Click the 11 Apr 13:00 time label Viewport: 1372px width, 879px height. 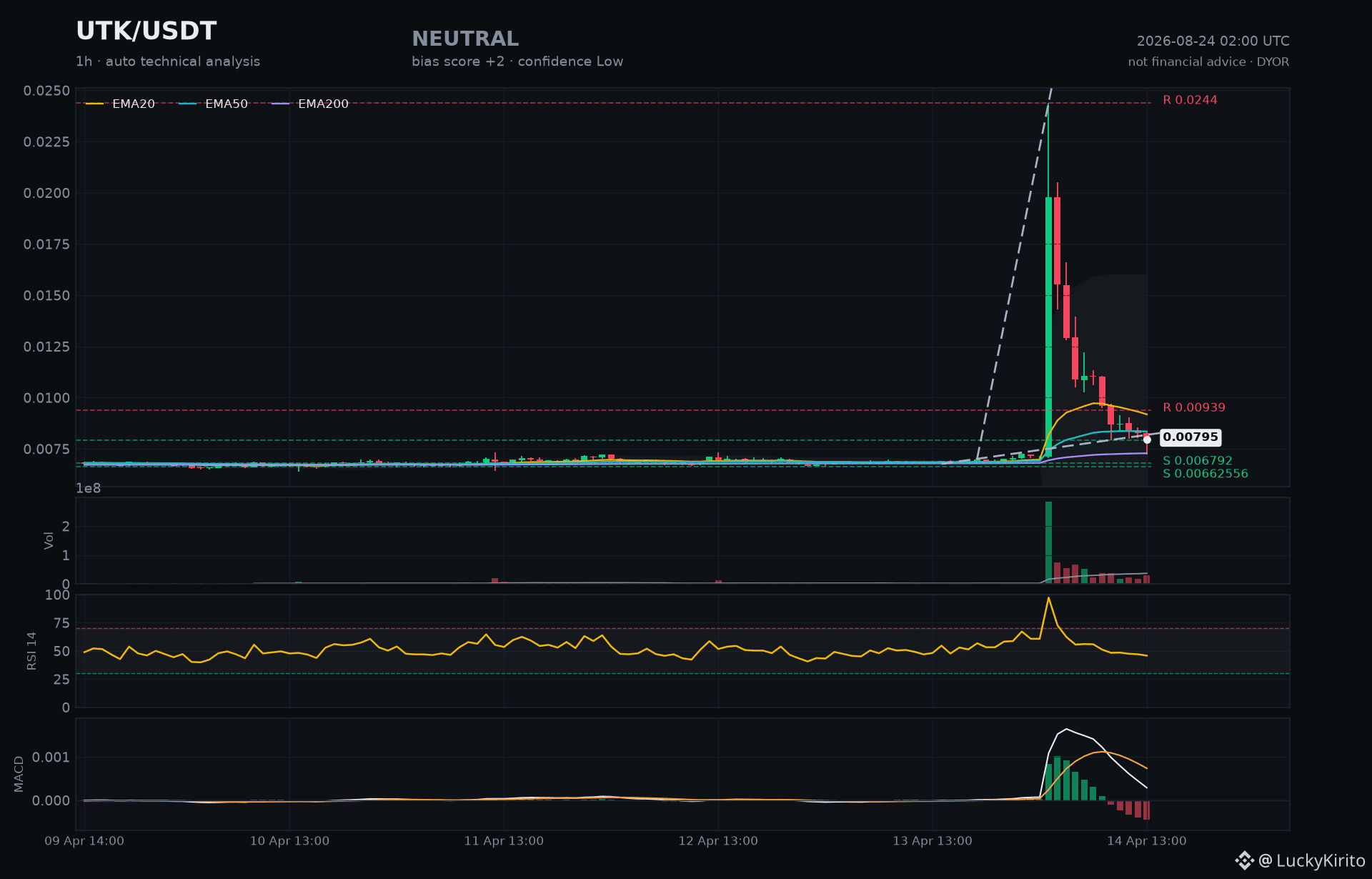504,841
